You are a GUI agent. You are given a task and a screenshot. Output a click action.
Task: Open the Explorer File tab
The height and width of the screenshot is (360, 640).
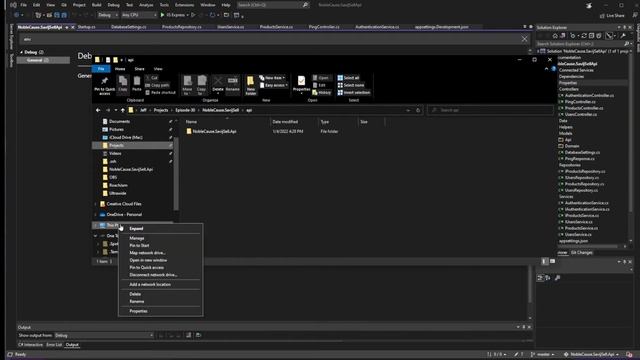coord(101,69)
